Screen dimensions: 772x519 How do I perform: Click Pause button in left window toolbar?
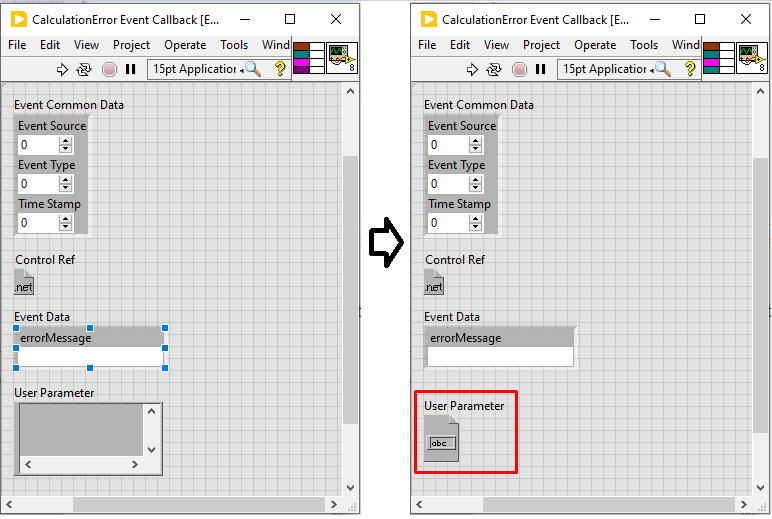point(130,69)
